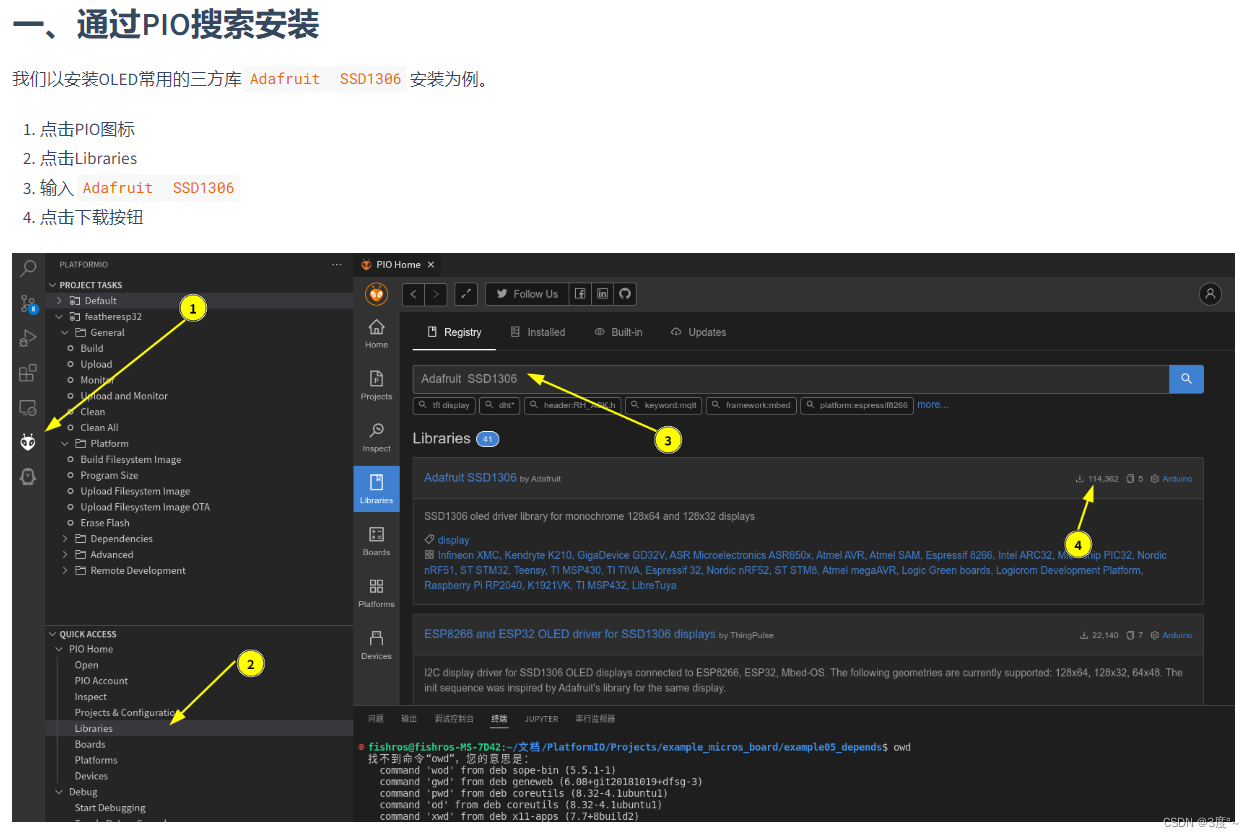
Task: Close the PIO Home tab
Action: (431, 265)
